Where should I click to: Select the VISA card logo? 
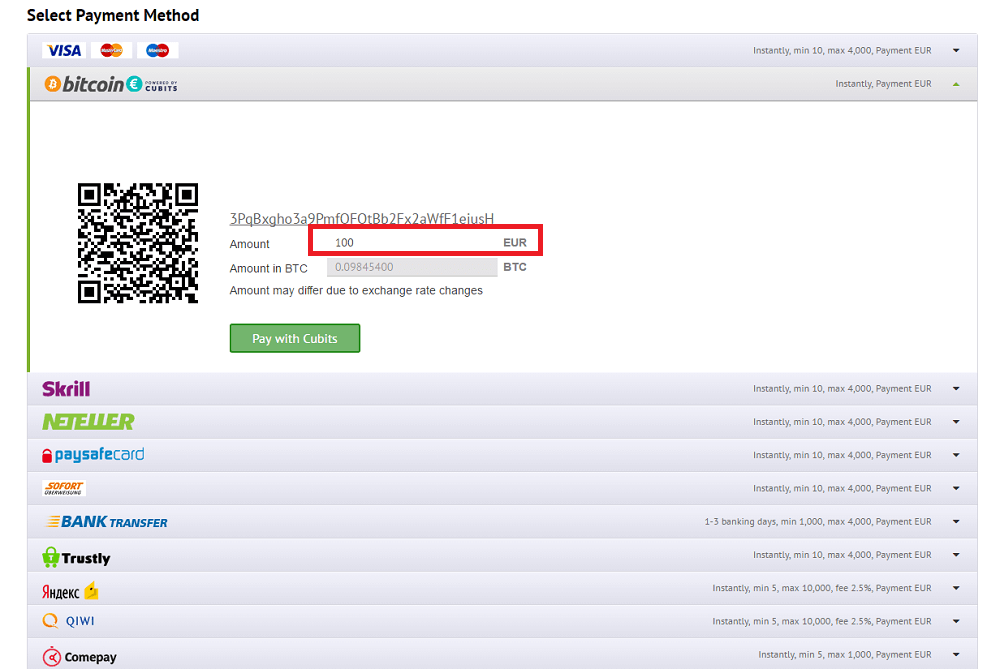(64, 50)
